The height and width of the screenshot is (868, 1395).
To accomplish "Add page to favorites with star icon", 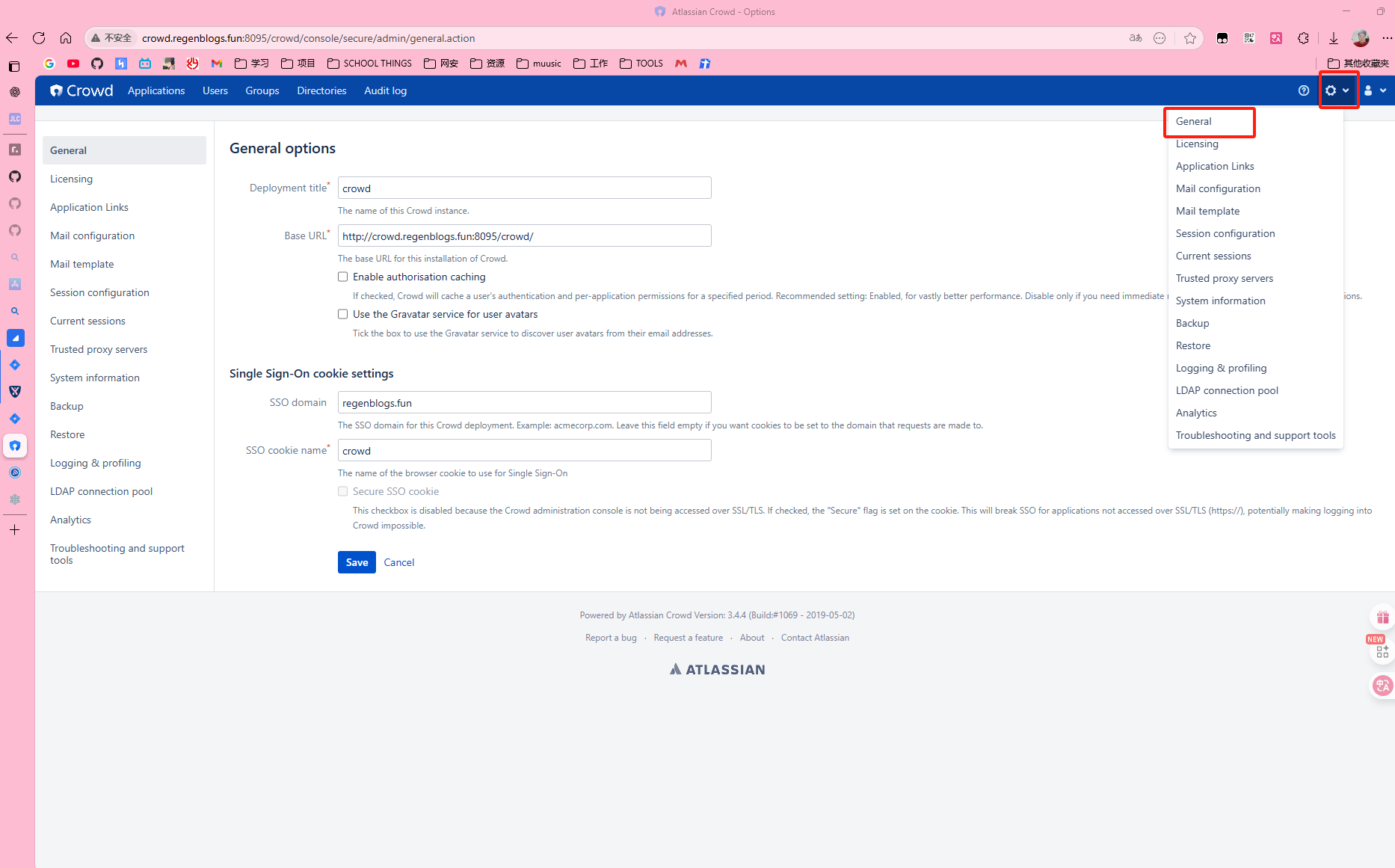I will [1190, 38].
